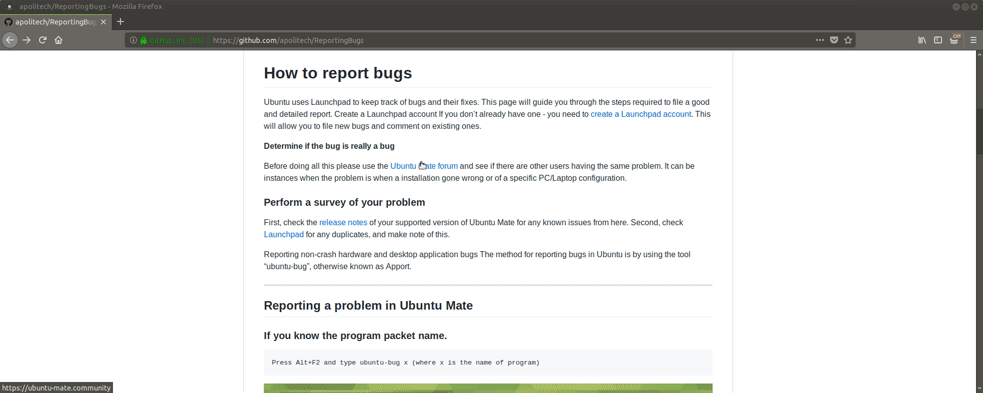Click the 'Press Alt+F2 and type ubuntu-bug' code block

pos(488,362)
